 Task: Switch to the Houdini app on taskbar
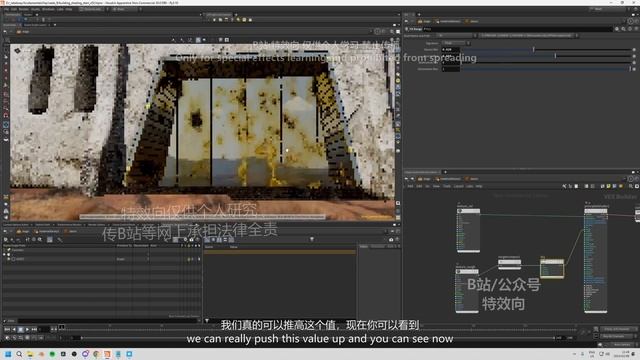click(x=107, y=354)
